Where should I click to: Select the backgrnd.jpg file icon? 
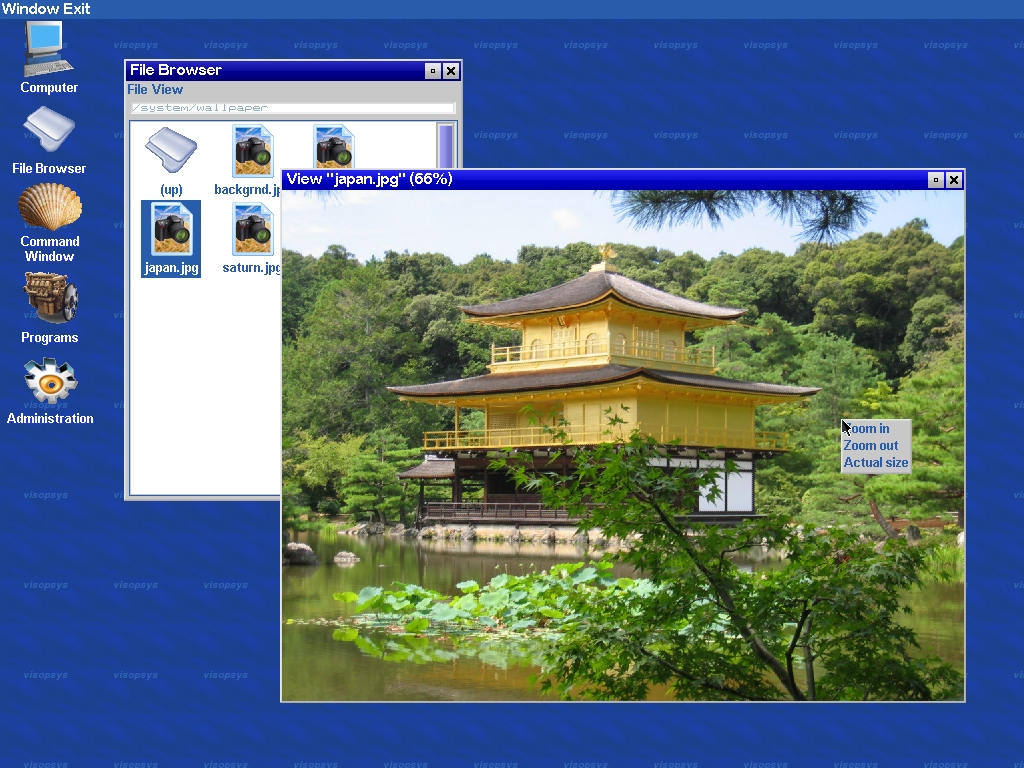point(251,161)
